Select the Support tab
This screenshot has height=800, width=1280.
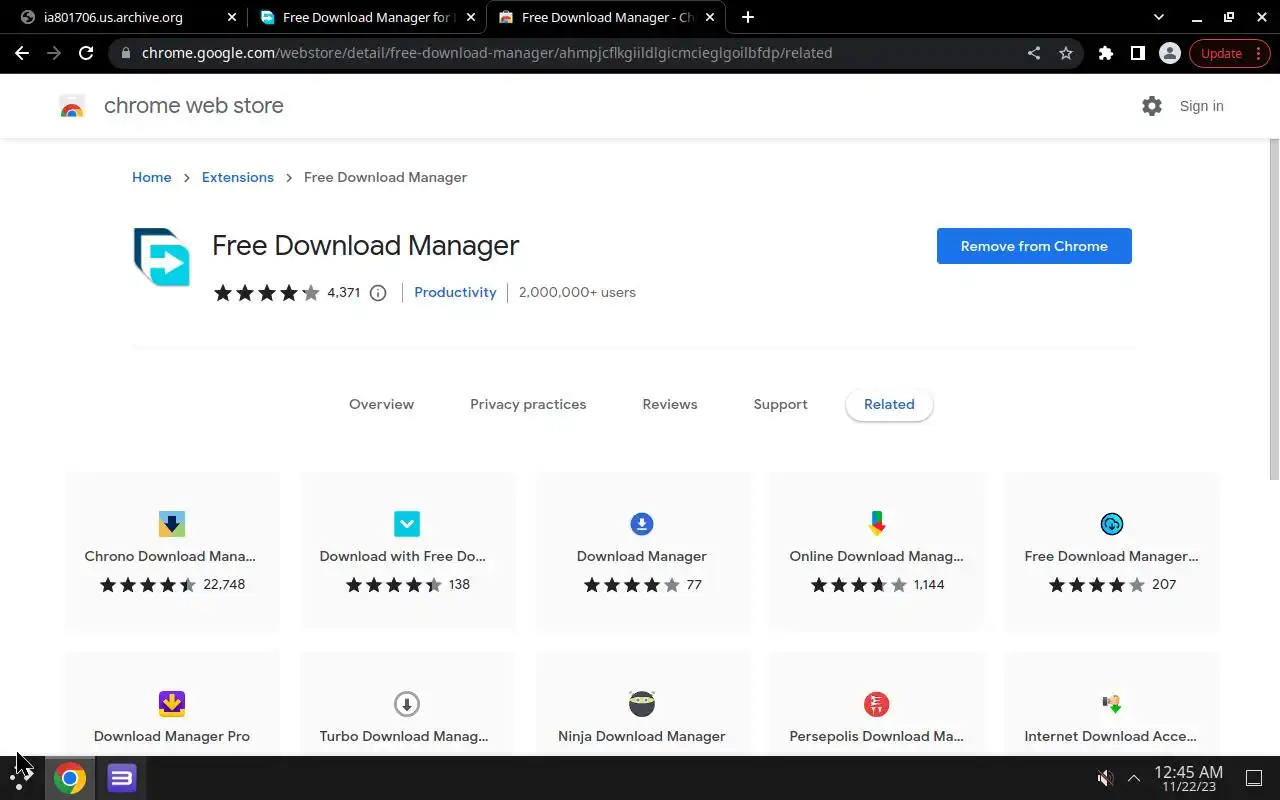(780, 405)
